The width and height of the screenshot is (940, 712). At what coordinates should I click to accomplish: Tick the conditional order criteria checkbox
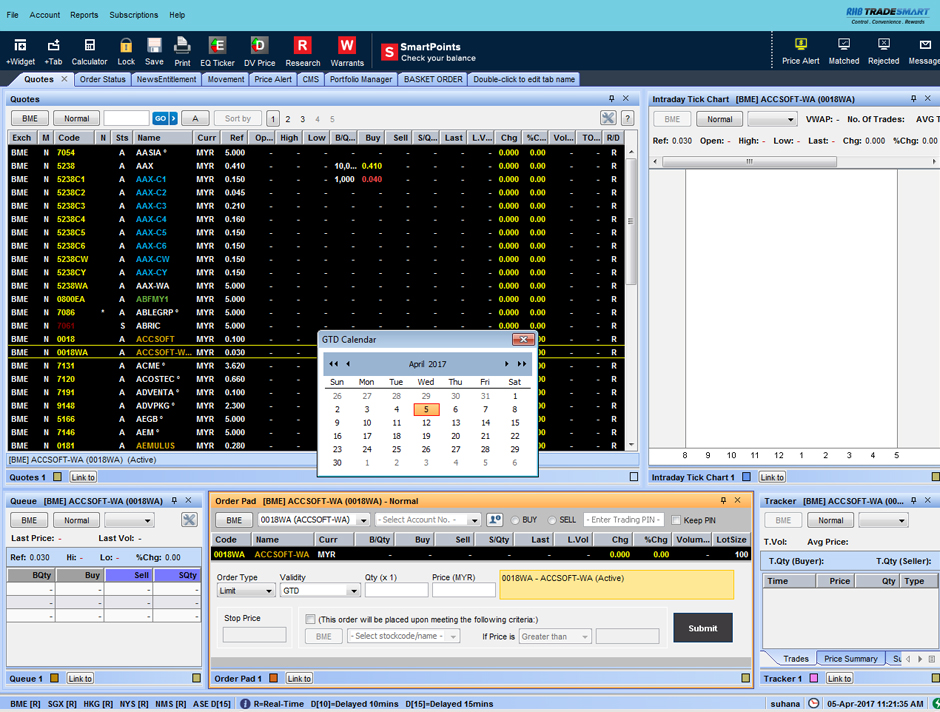pos(310,619)
